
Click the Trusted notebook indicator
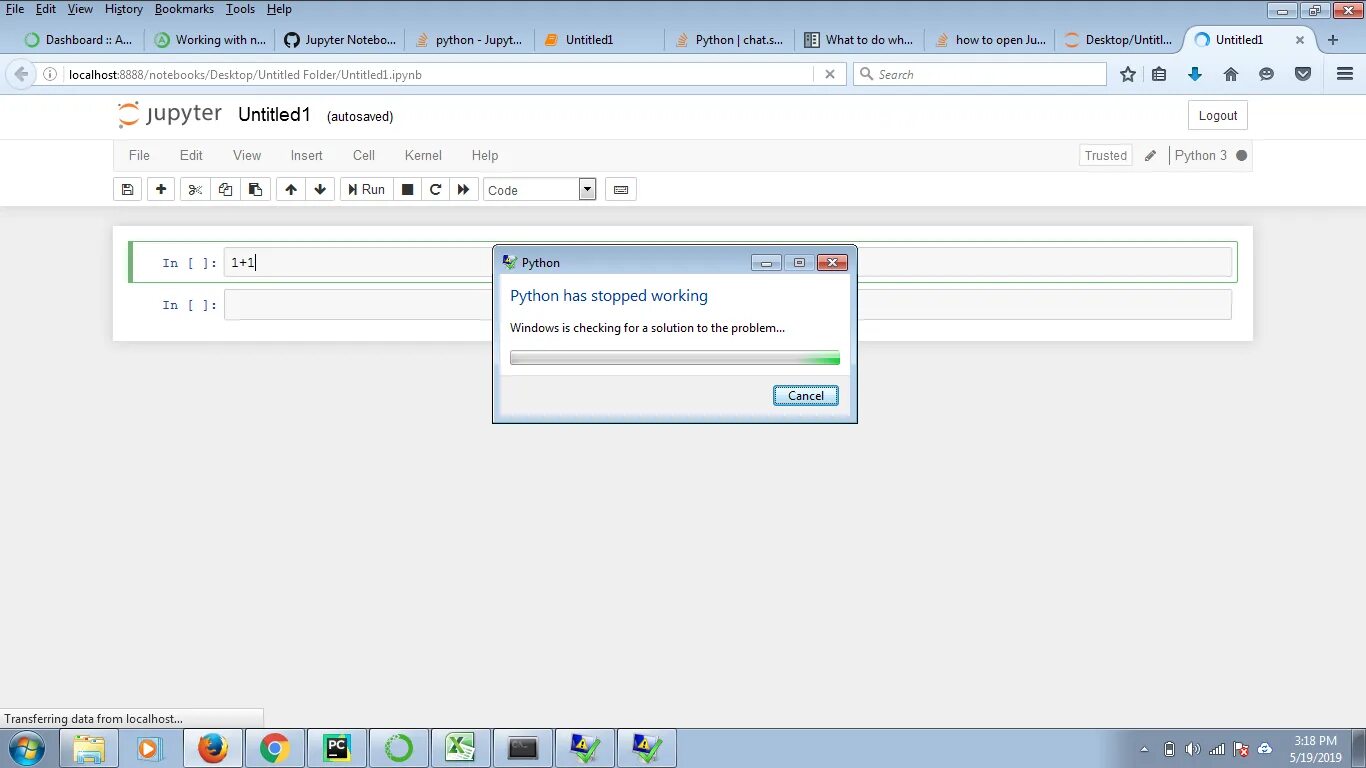[1106, 155]
